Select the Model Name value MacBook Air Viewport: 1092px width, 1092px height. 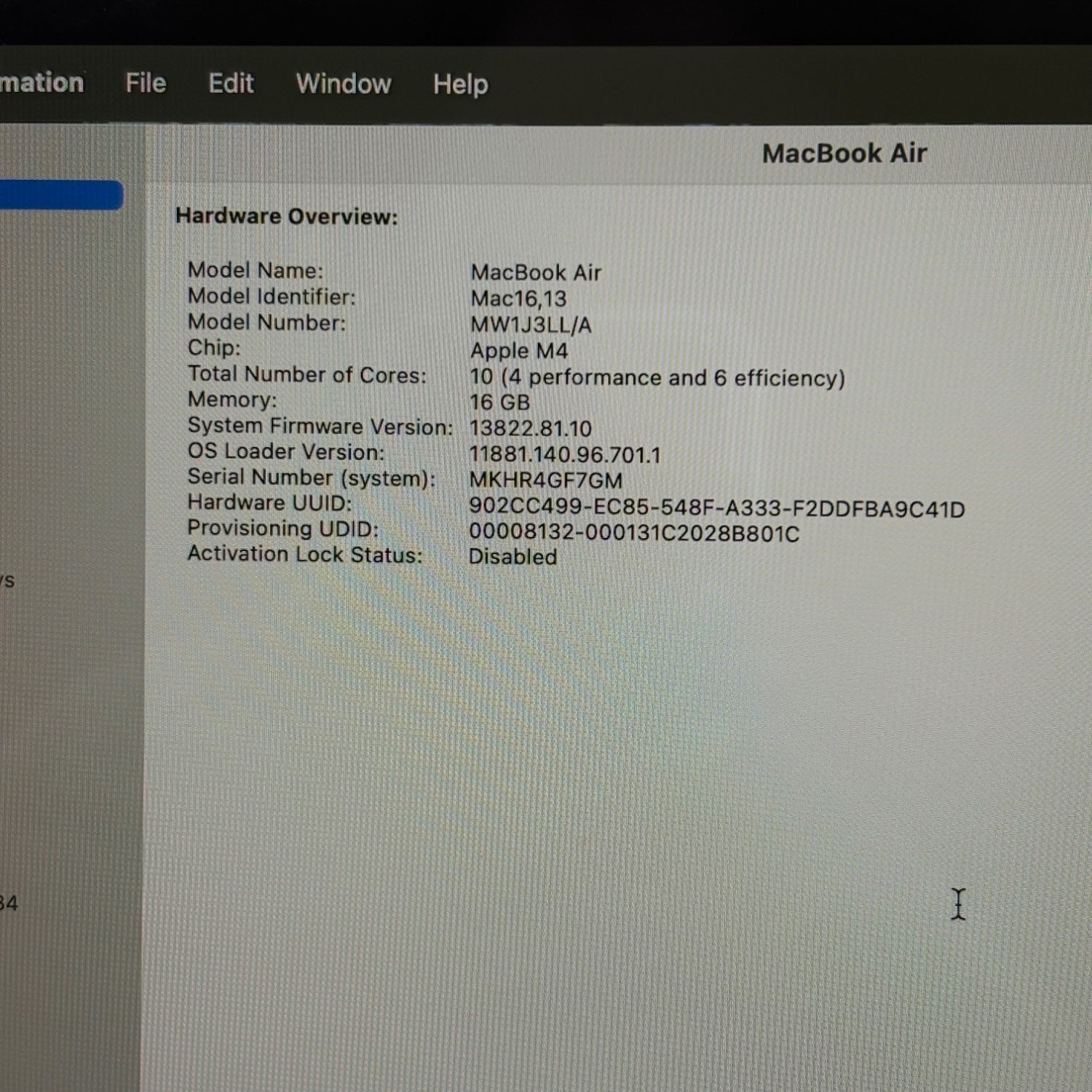tap(536, 272)
